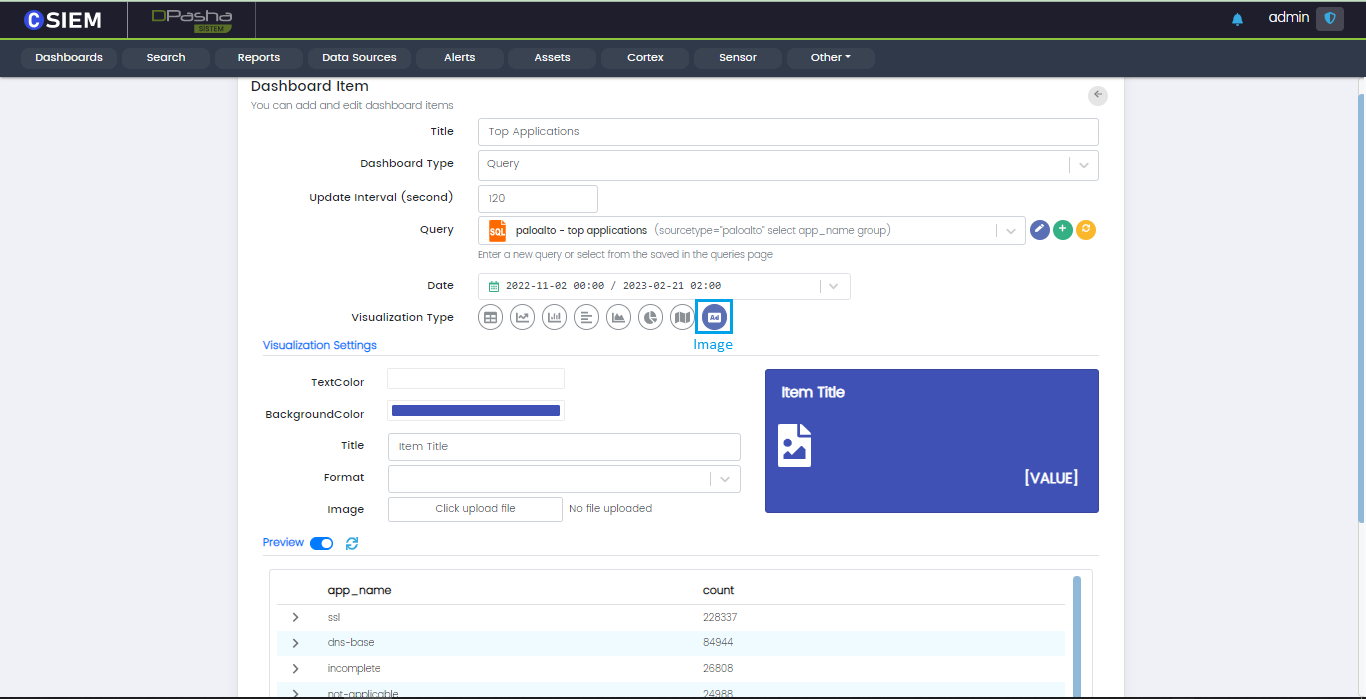Screen dimensions: 1366x699
Task: Click the upload file button for Image
Action: pyautogui.click(x=475, y=509)
